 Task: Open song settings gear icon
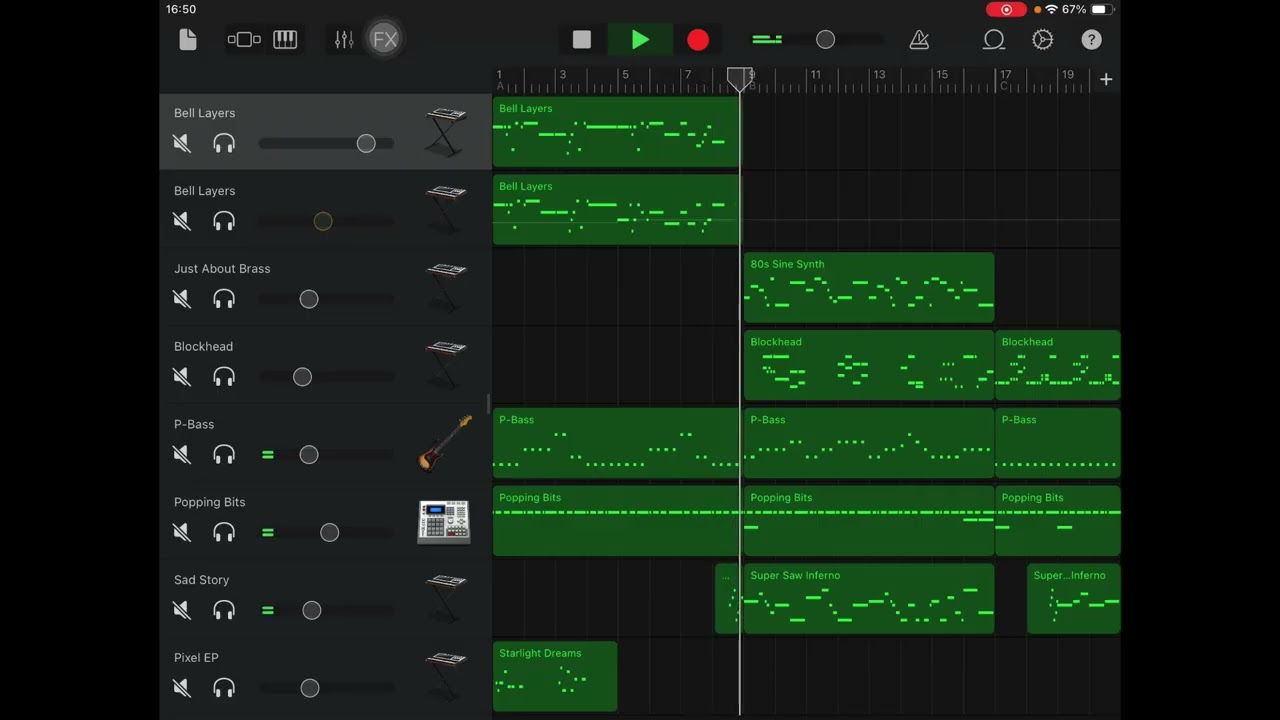coord(1042,40)
